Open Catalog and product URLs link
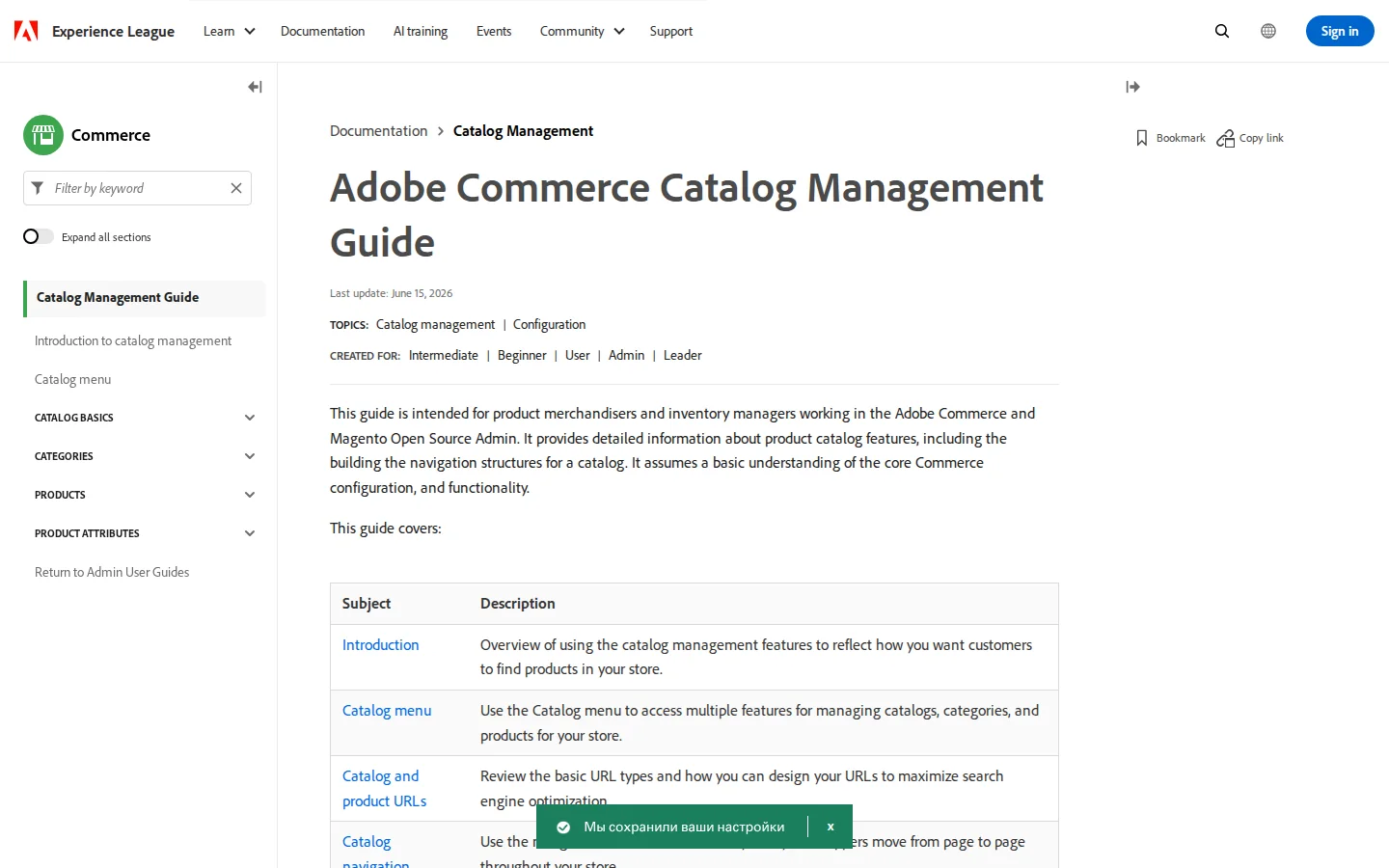The image size is (1389, 868). click(384, 789)
